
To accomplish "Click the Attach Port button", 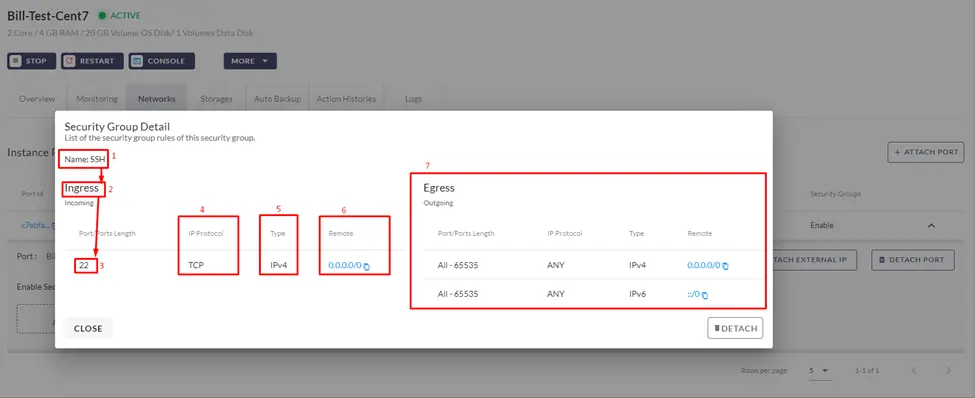I will [x=926, y=152].
